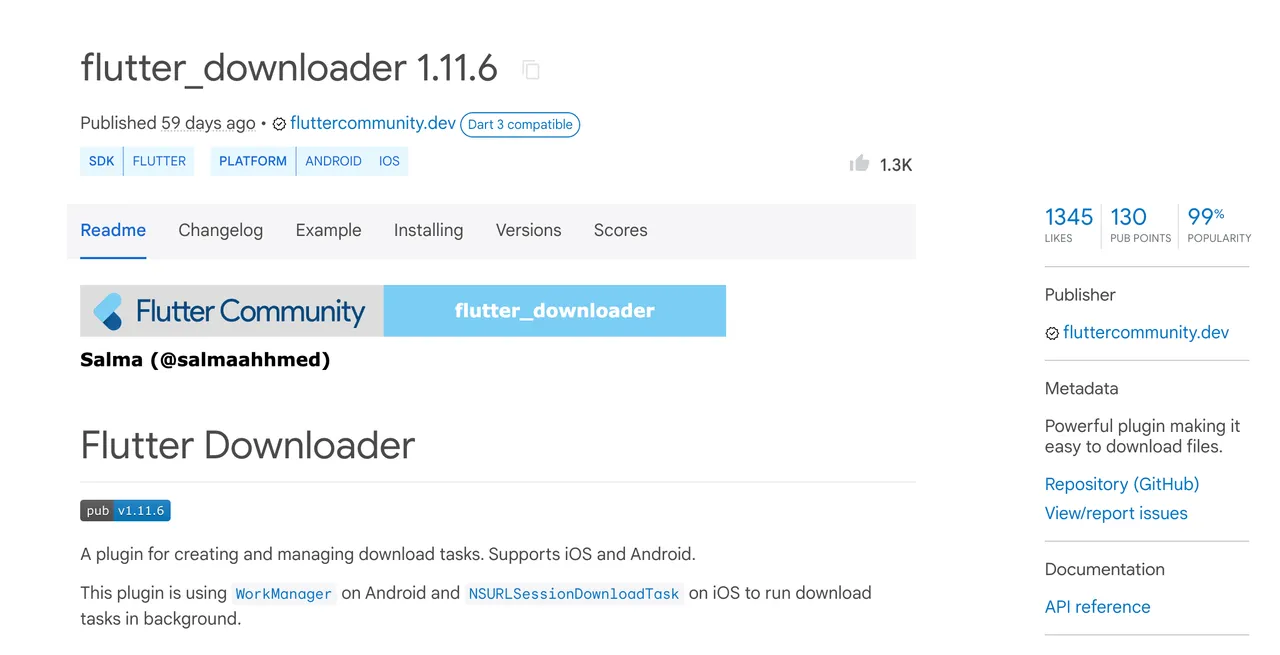This screenshot has width=1280, height=655.
Task: Click the blue flutter_downloader banner label
Action: pos(555,311)
